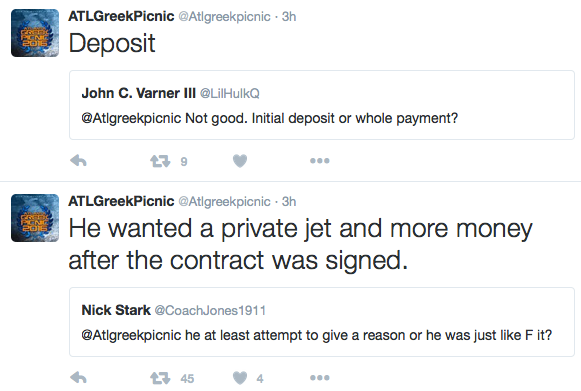The height and width of the screenshot is (391, 581).
Task: Reply to the private jet tweet
Action: point(78,378)
